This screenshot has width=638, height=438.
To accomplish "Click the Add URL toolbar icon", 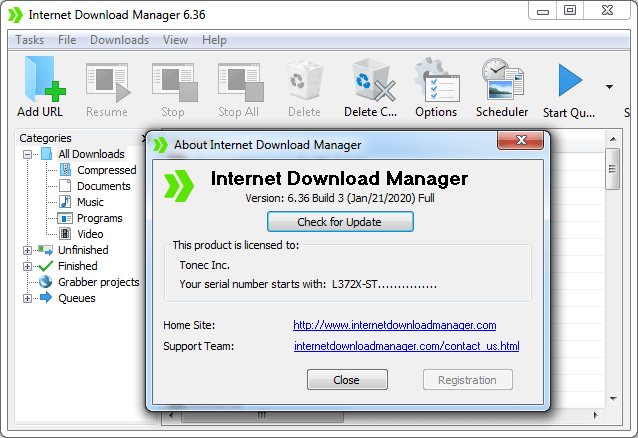I will 45,80.
